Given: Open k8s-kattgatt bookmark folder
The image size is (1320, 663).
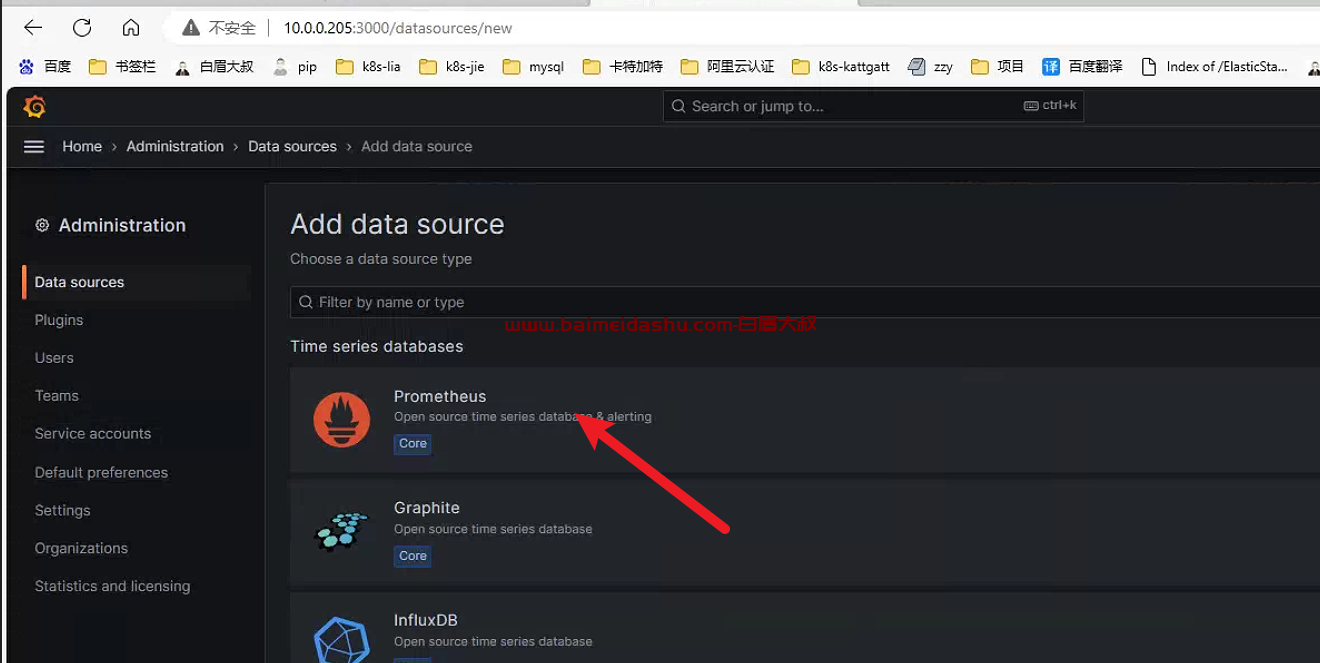Looking at the screenshot, I should pyautogui.click(x=841, y=67).
